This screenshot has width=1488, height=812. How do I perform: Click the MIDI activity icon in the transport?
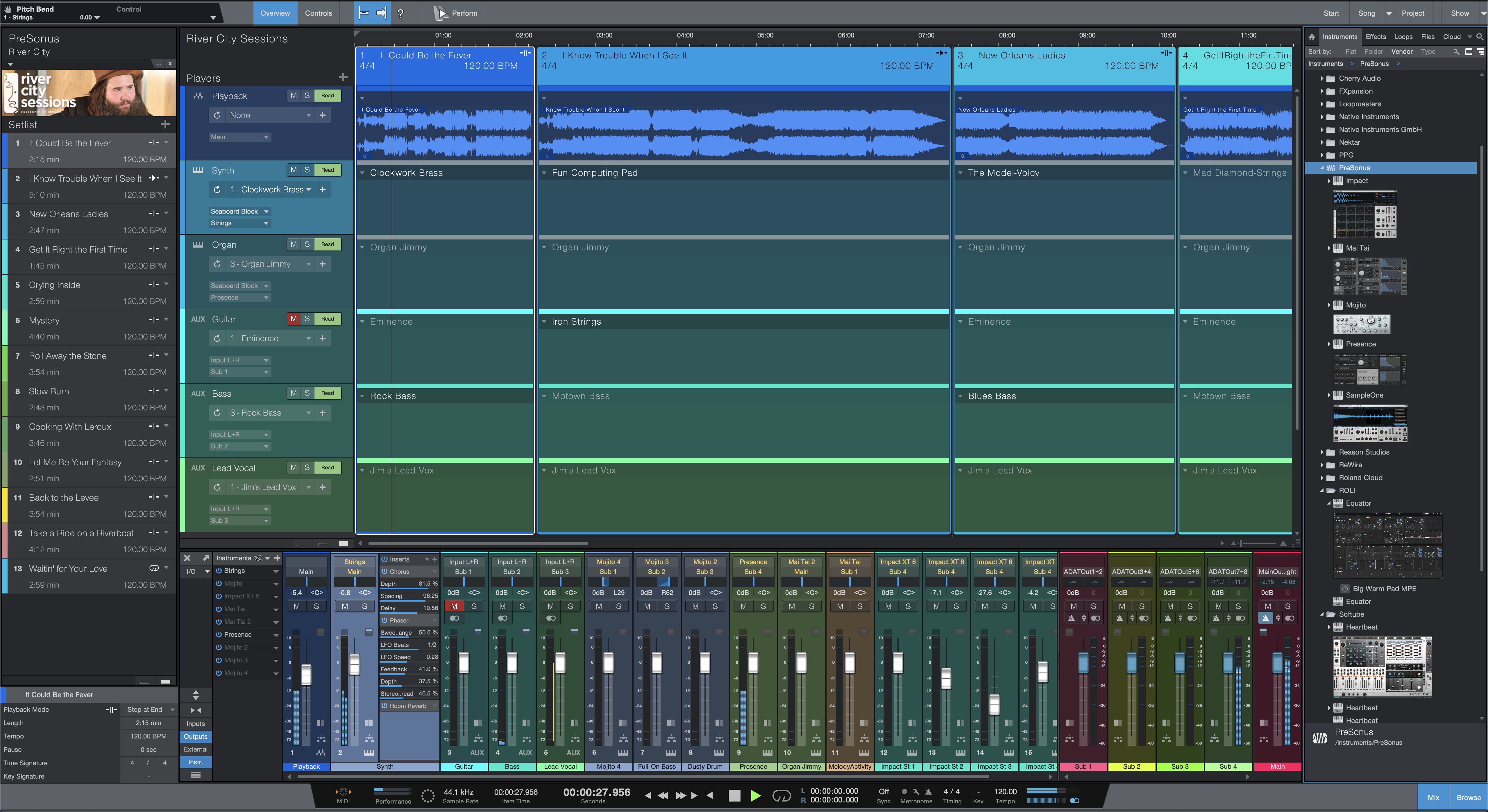[344, 792]
